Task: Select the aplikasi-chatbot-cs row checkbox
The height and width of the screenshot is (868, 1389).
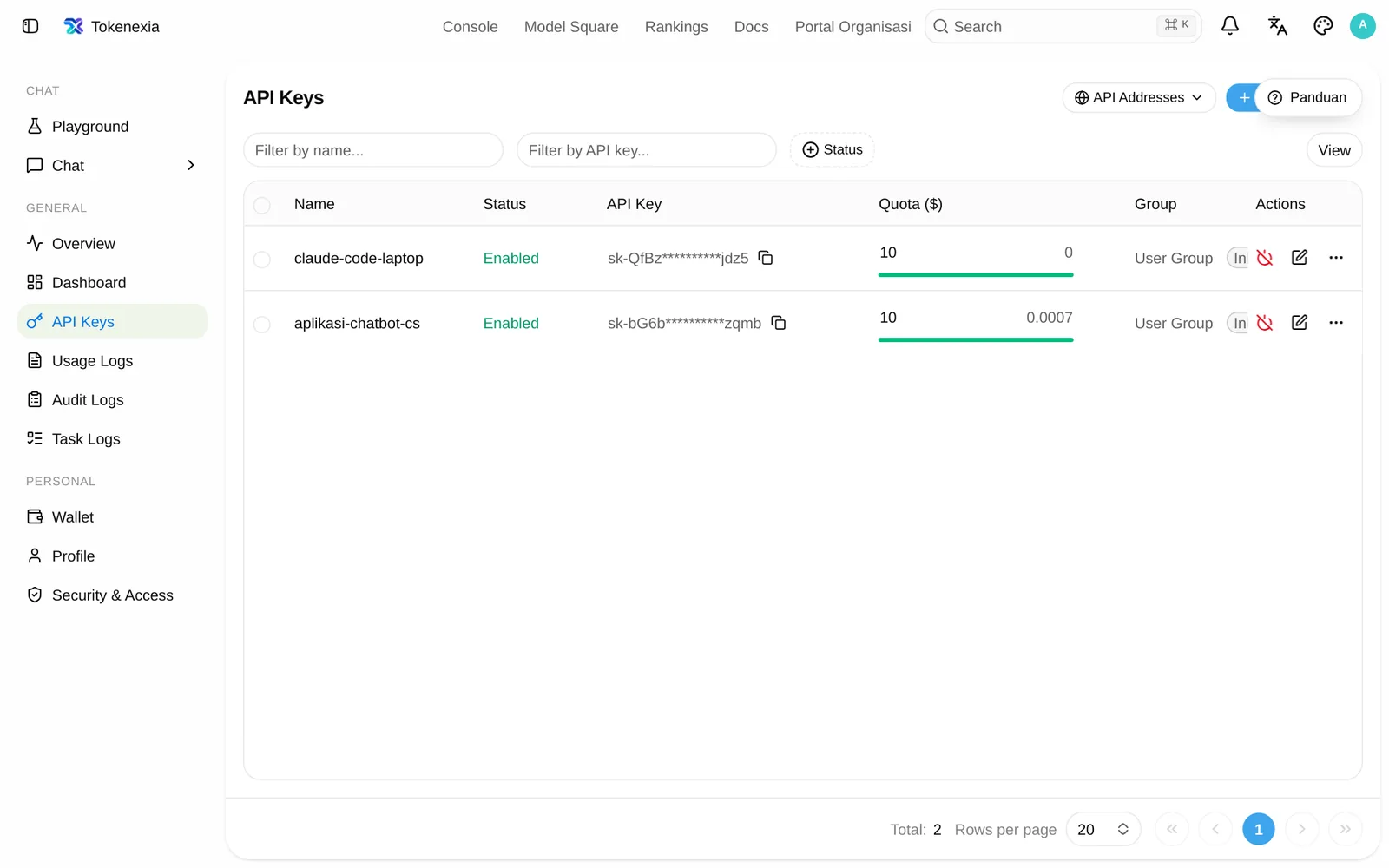Action: [262, 325]
